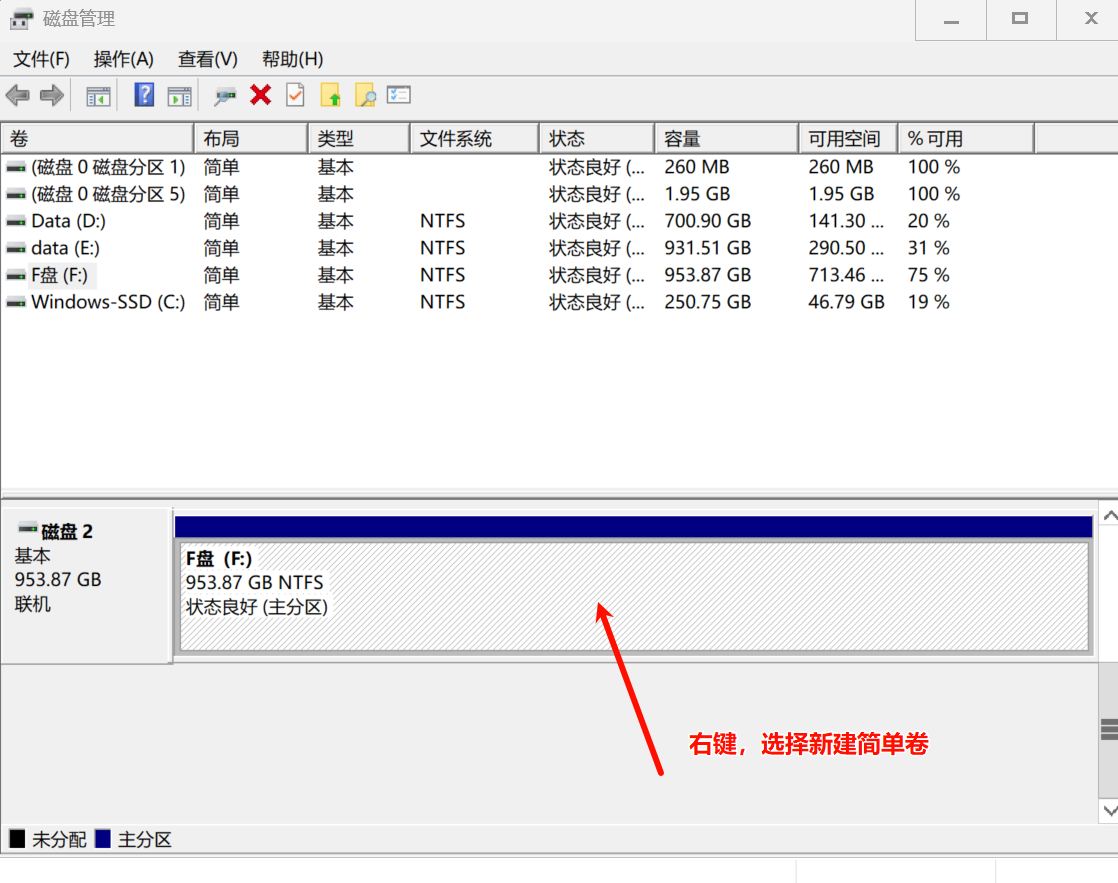Click the Back arrow toolbar icon
The width and height of the screenshot is (1118, 883).
pyautogui.click(x=17, y=96)
